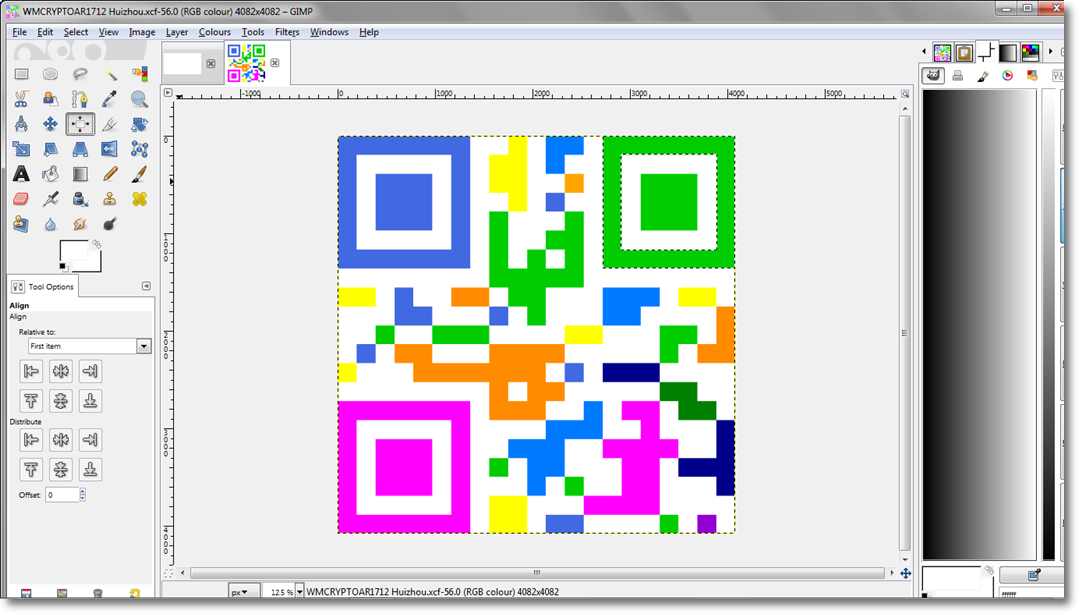Select the Paintbrush tool
Screen dimensions: 1080x615
pyautogui.click(x=139, y=174)
